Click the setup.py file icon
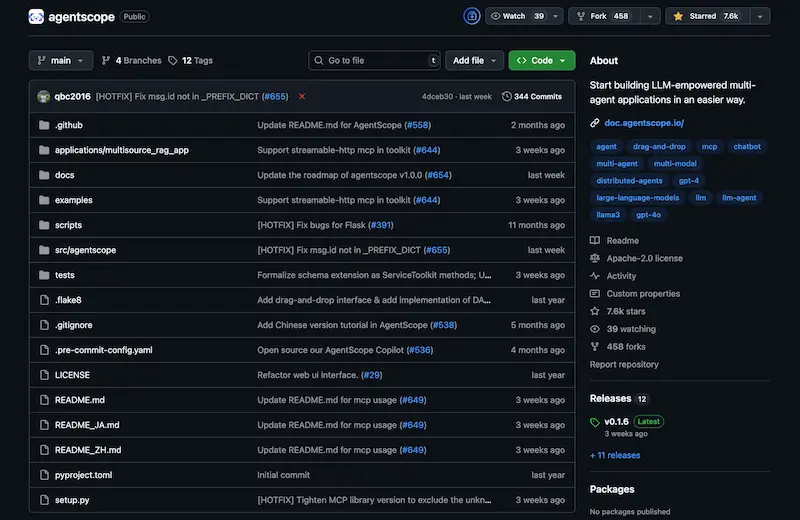Screen dimensions: 800x520 (44, 500)
